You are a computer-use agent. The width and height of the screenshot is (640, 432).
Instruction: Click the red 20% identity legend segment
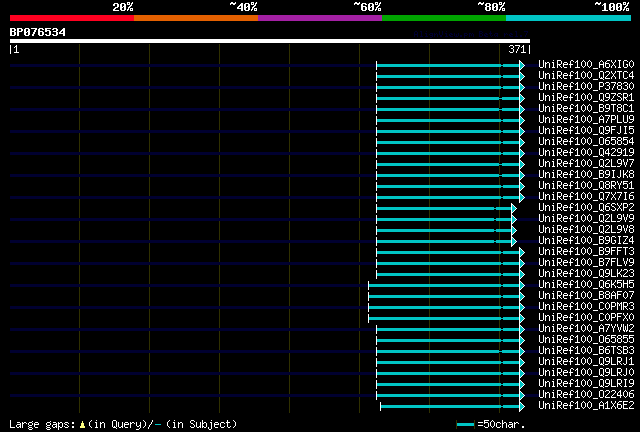pos(72,18)
